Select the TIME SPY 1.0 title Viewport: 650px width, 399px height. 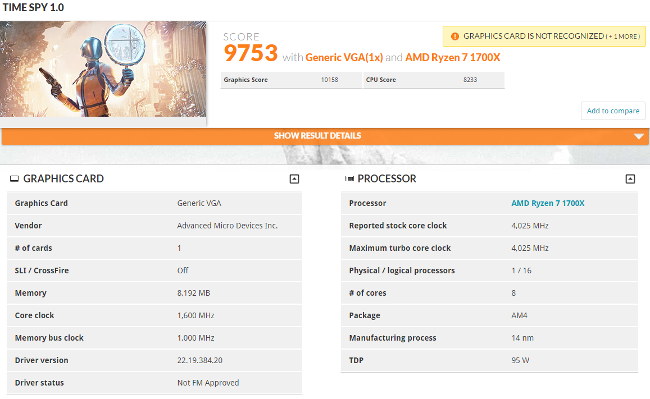click(x=33, y=7)
